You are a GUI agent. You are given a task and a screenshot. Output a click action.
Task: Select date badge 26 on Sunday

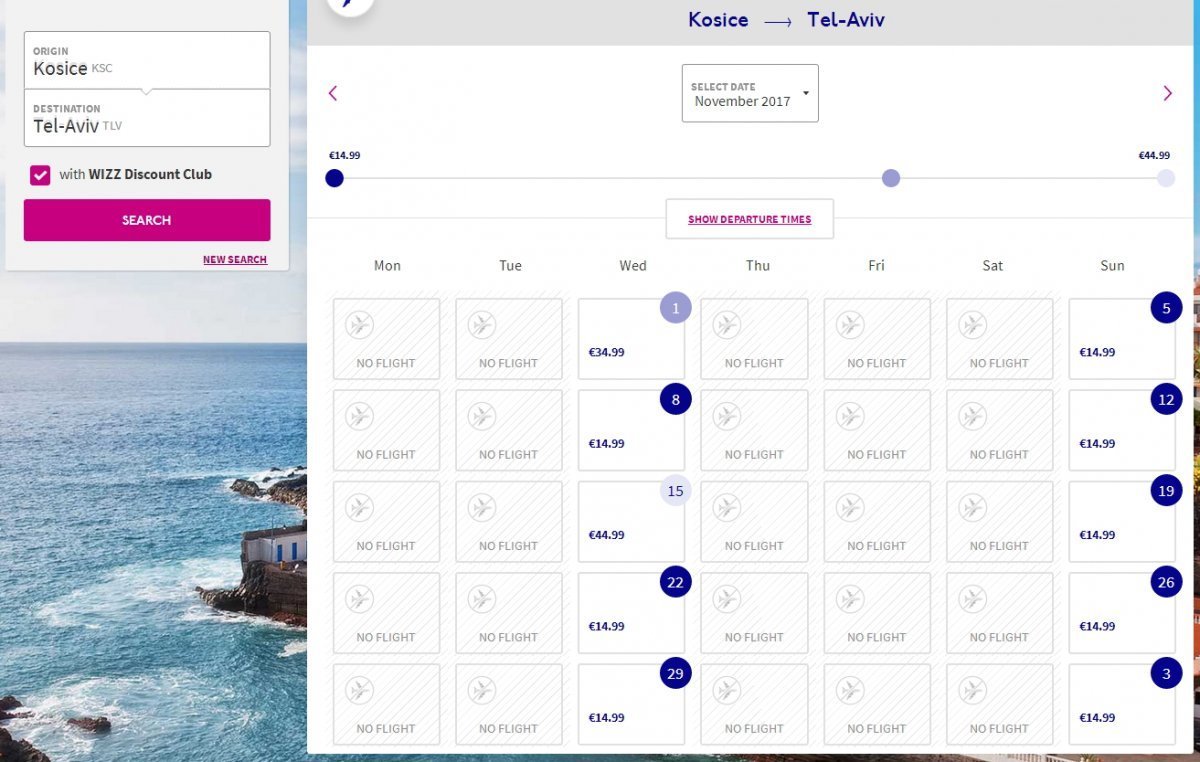click(1165, 582)
